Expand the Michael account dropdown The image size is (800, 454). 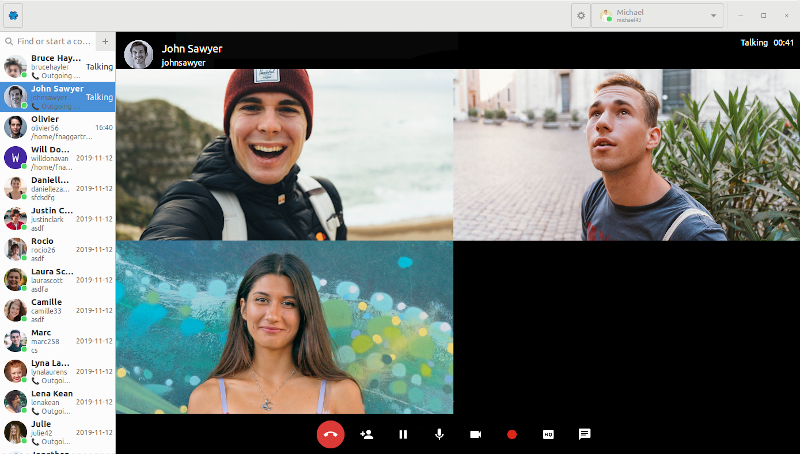coord(657,15)
